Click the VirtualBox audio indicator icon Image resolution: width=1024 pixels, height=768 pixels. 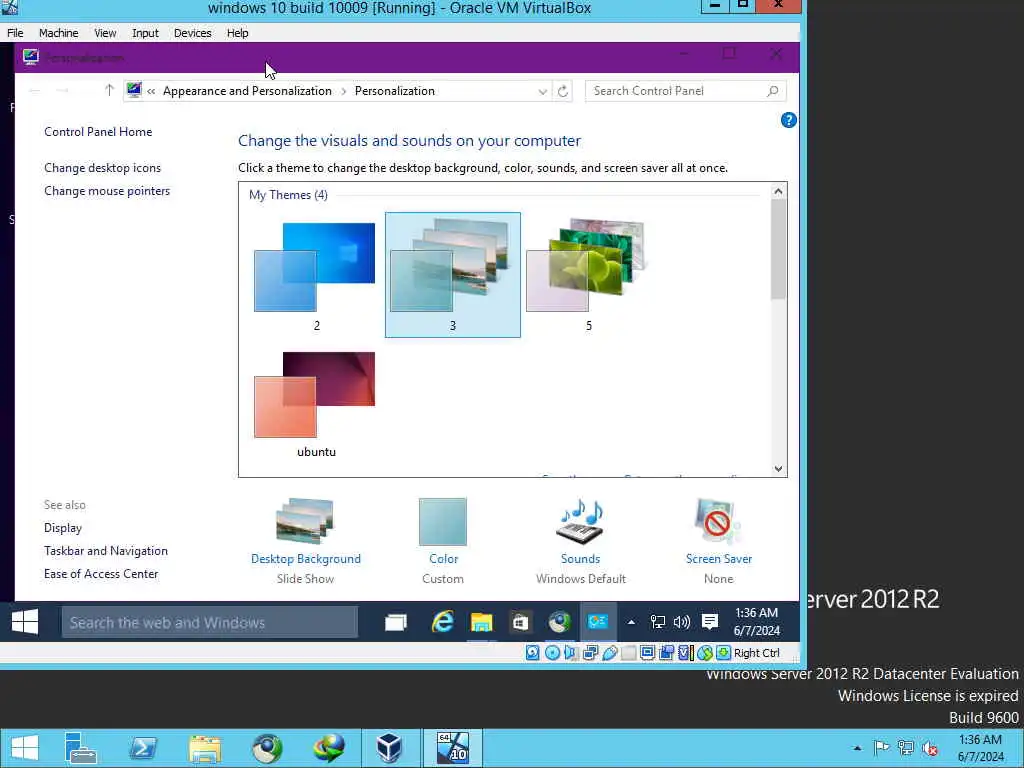571,652
